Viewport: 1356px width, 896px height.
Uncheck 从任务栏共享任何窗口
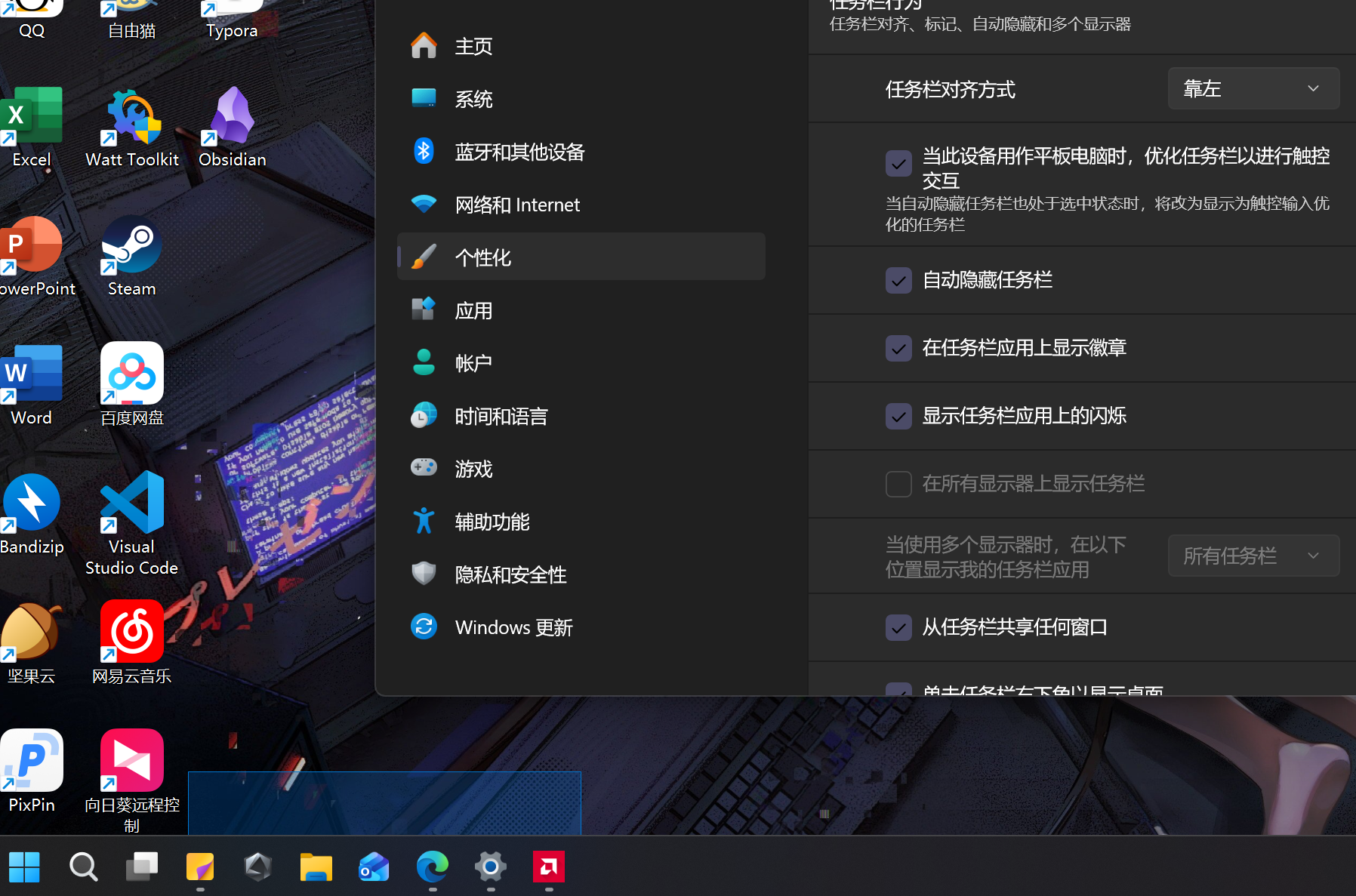[898, 627]
